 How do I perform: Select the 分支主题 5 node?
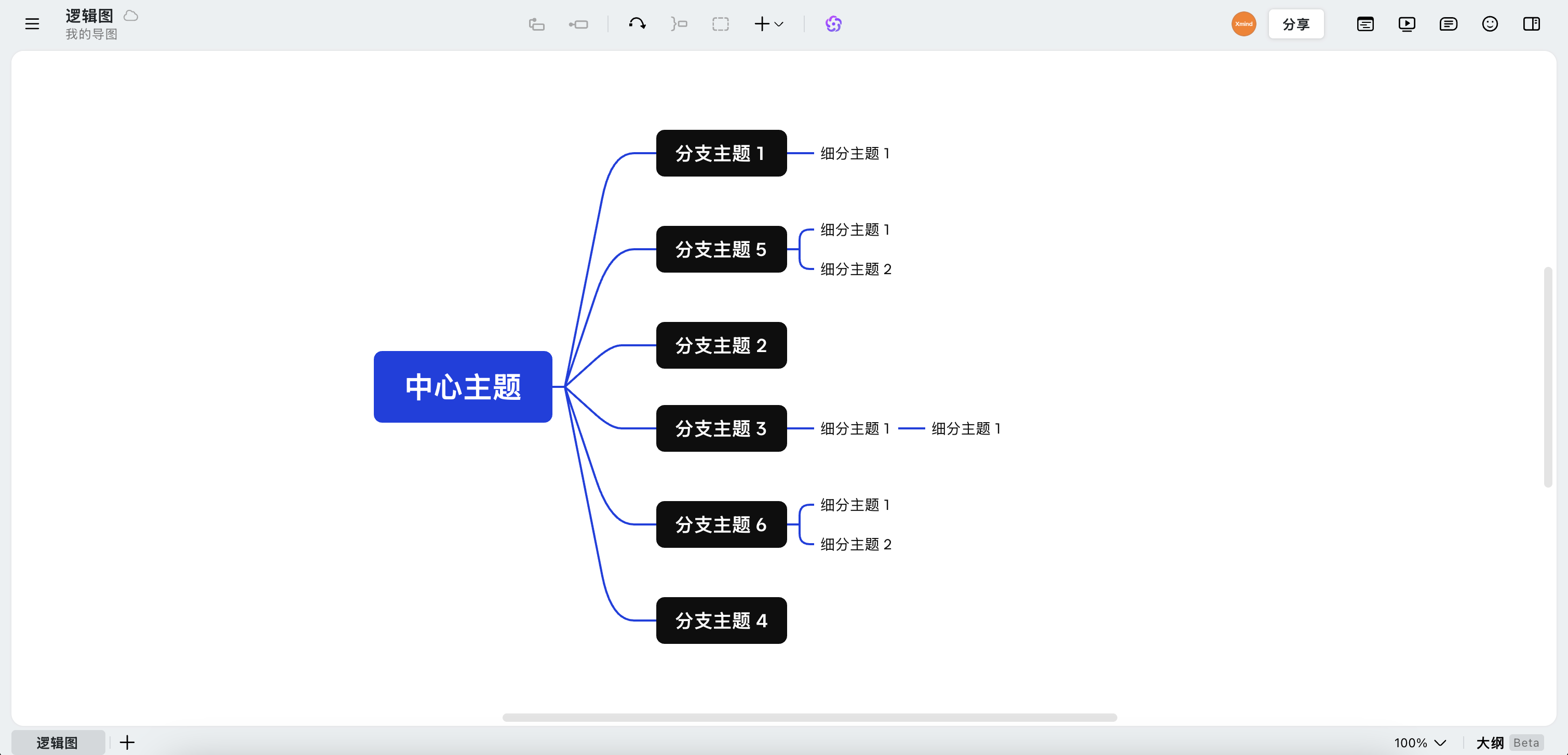pos(721,249)
